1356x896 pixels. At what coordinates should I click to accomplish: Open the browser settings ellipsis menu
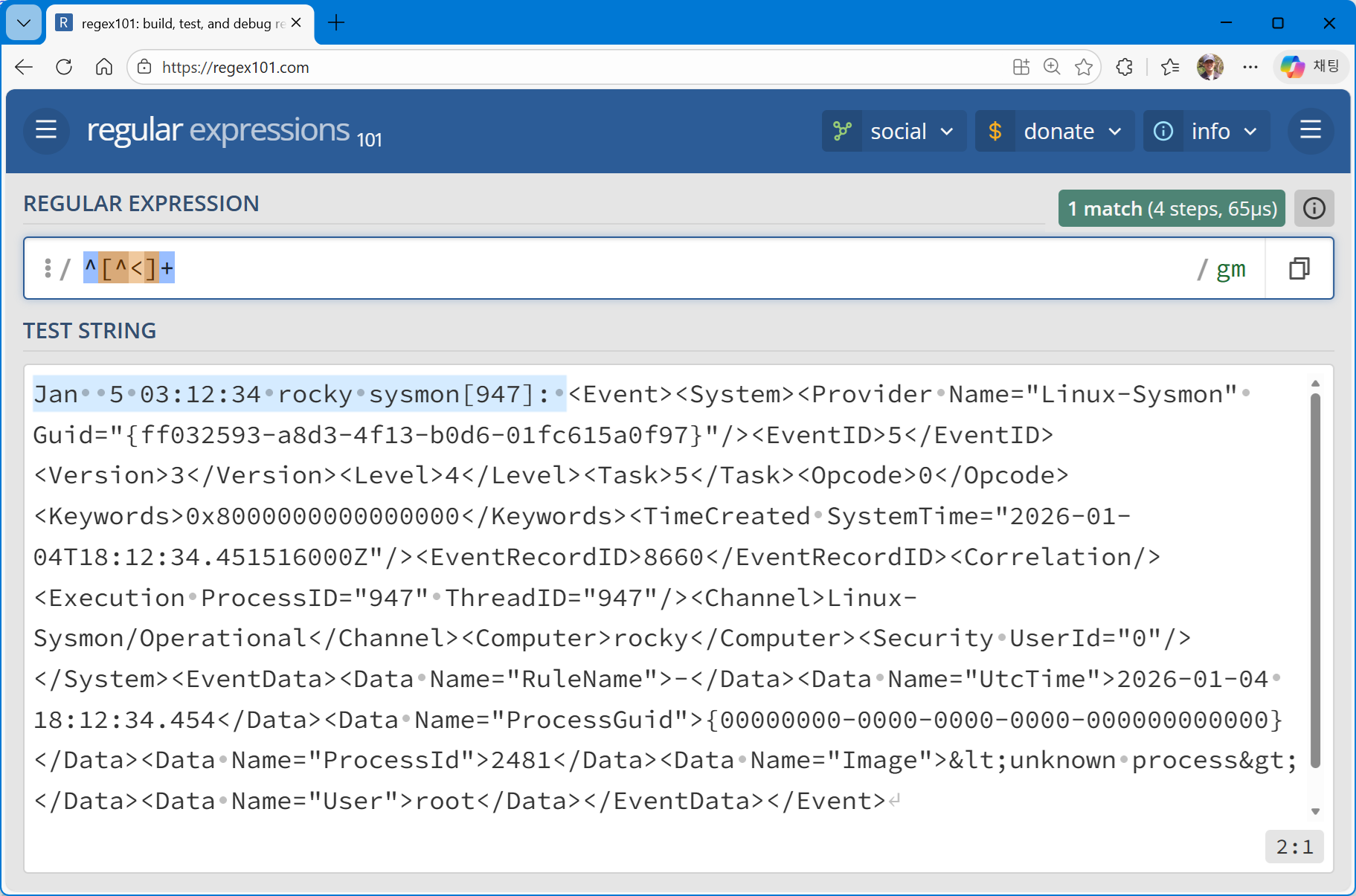tap(1250, 67)
